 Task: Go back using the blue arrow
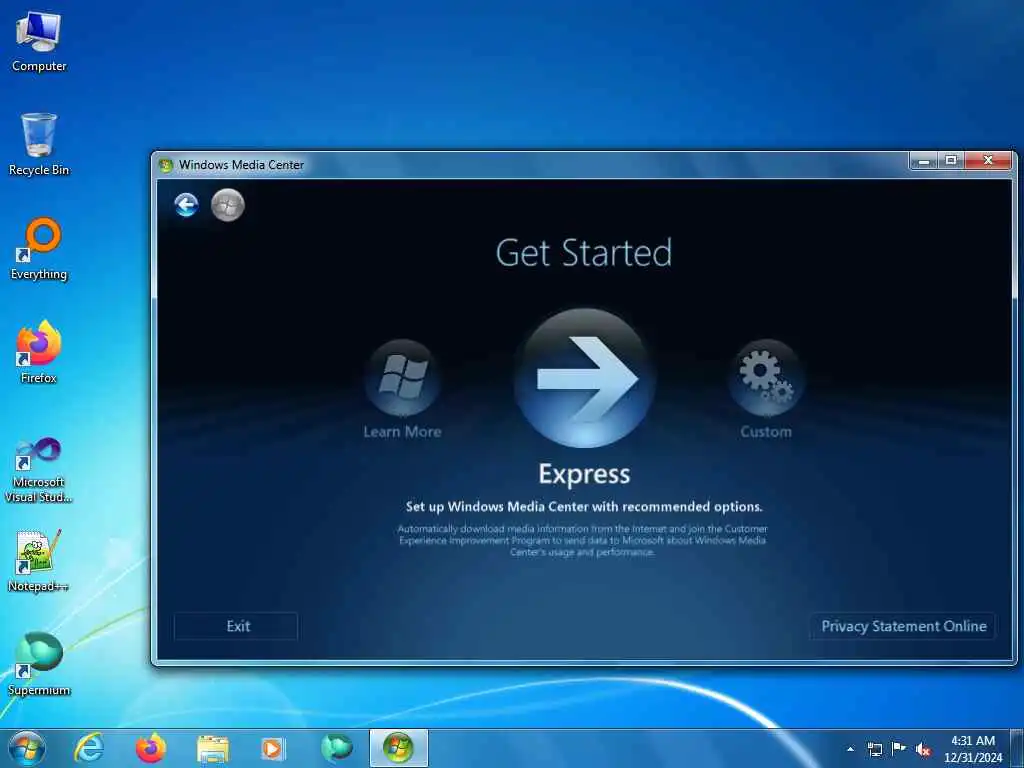186,205
